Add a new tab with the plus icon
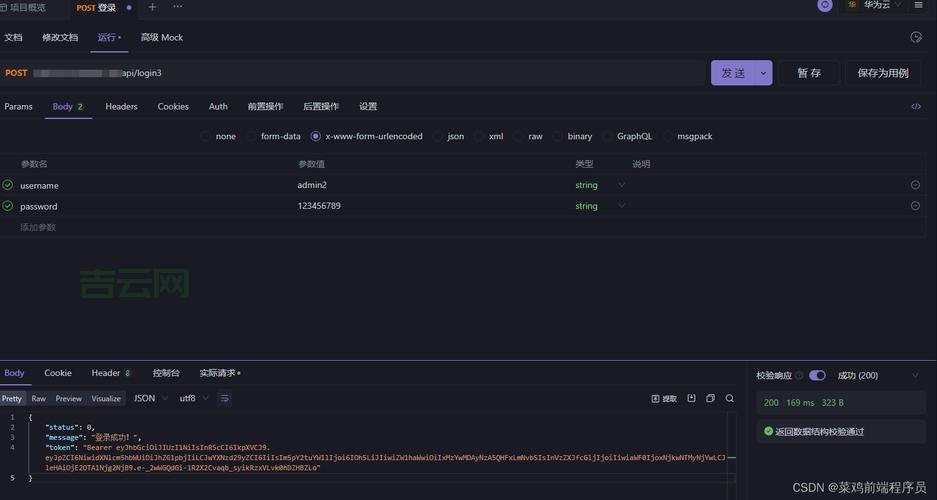Screen dimensions: 937x500 pos(152,7)
